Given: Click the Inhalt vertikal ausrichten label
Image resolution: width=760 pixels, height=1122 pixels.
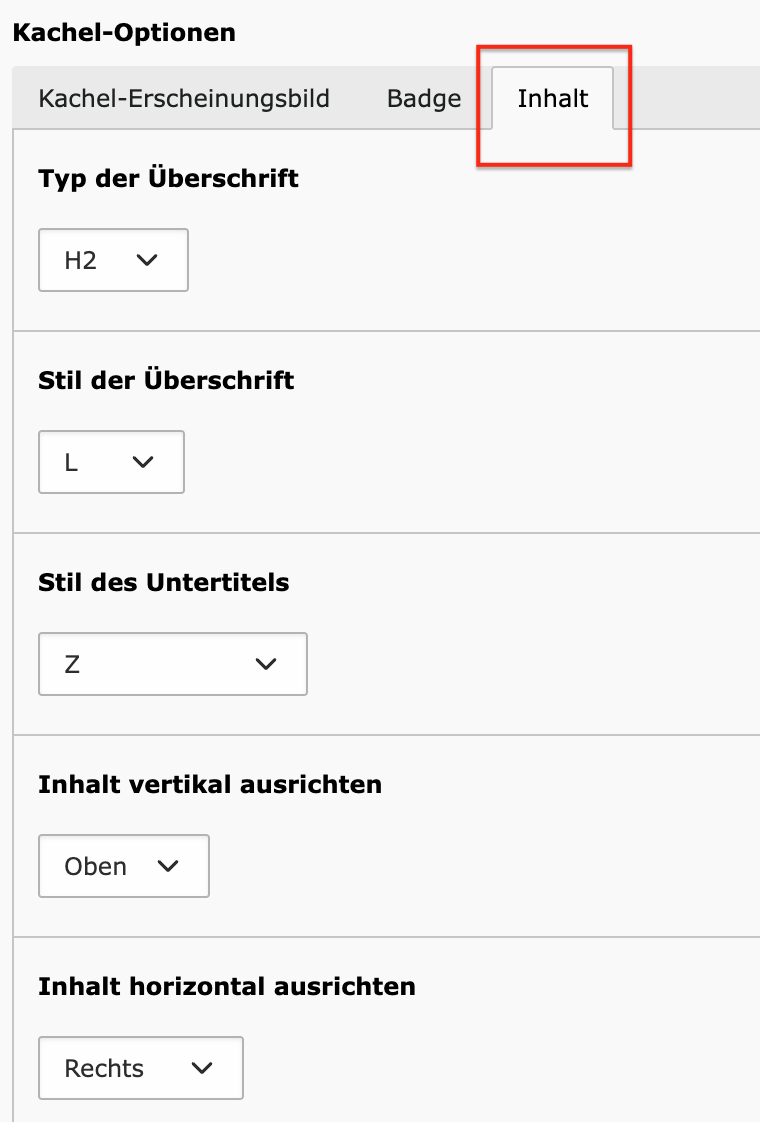Looking at the screenshot, I should point(210,785).
